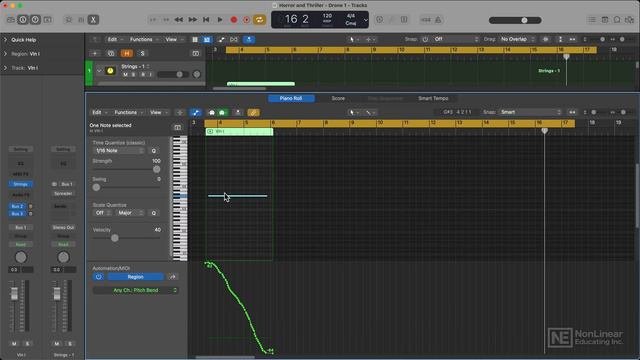Toggle Flex view in Tracks area

click(x=234, y=40)
